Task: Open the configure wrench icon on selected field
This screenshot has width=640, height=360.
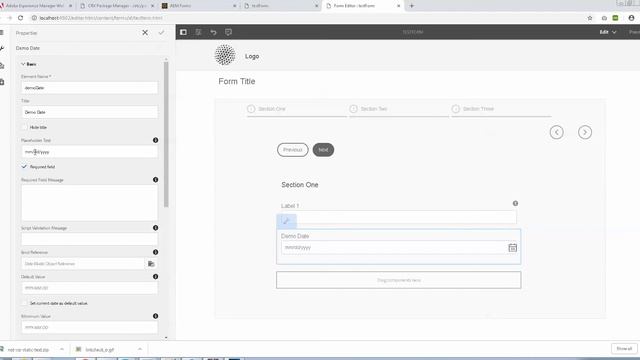Action: pyautogui.click(x=286, y=221)
